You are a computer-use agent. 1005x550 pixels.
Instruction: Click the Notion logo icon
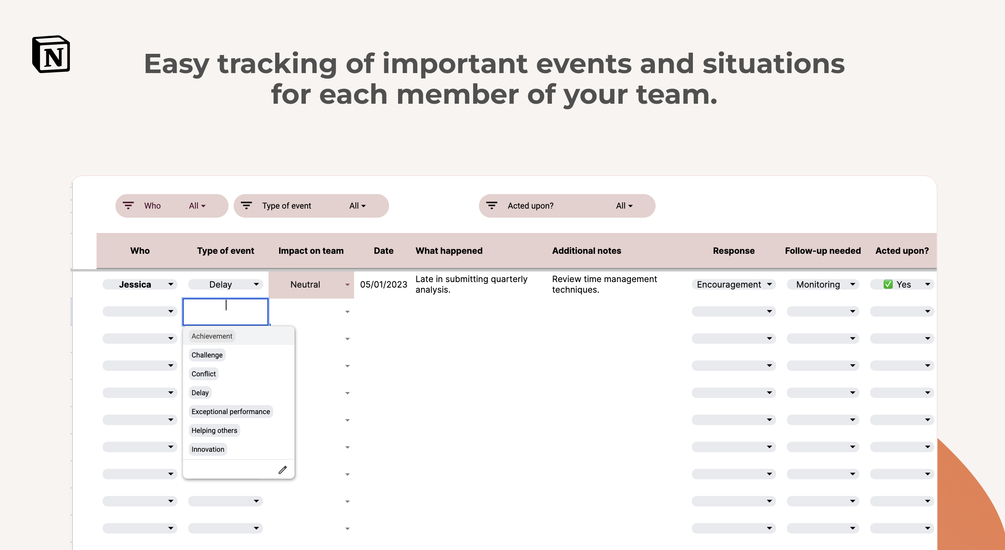(x=51, y=54)
